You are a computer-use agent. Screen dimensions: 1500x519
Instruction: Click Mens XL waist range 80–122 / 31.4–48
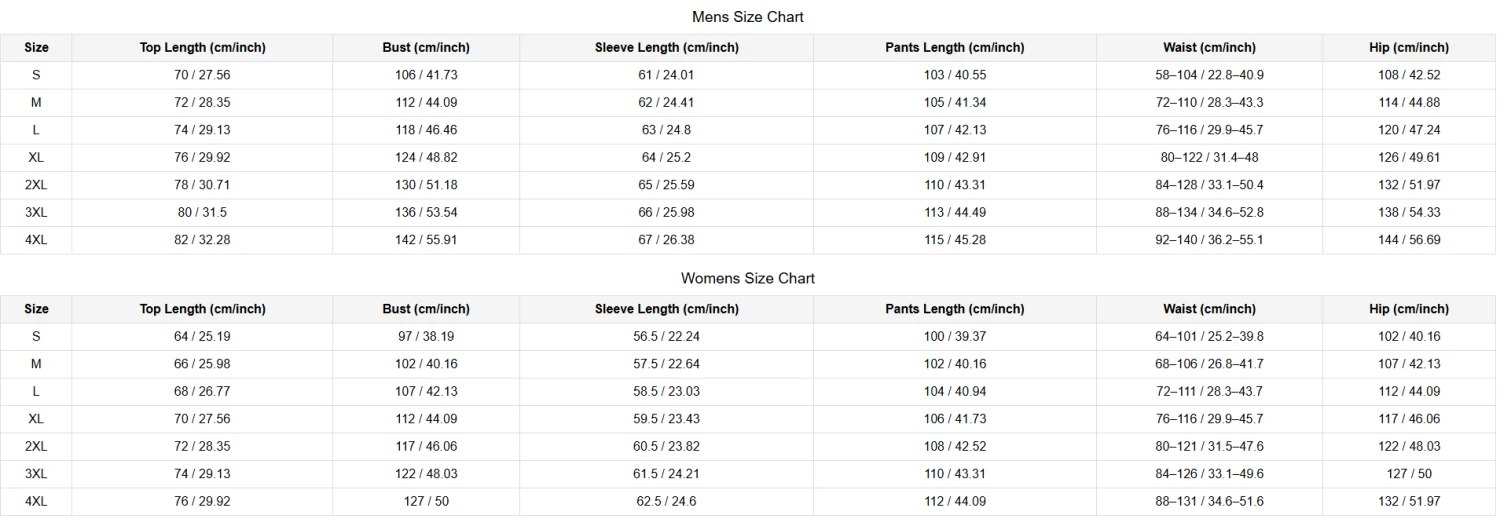tap(1208, 157)
